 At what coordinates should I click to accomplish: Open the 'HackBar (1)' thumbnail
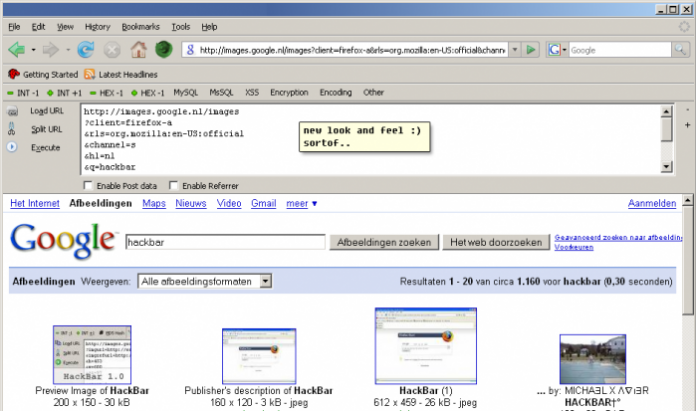pyautogui.click(x=426, y=346)
